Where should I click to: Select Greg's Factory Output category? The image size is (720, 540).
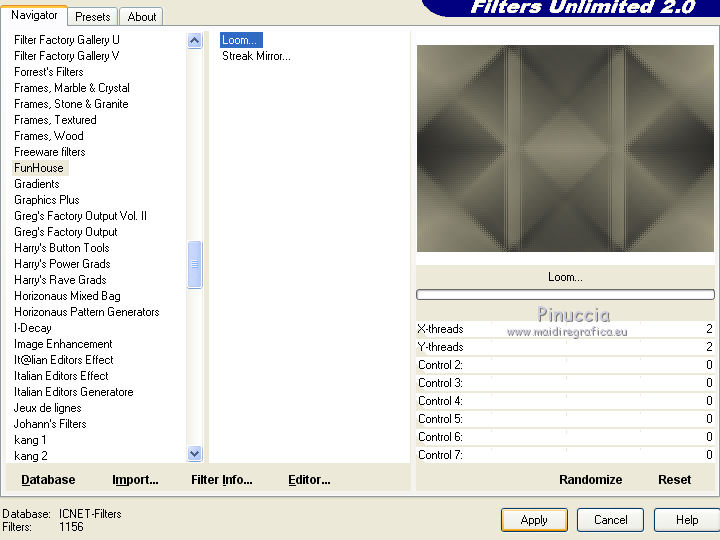tap(66, 232)
